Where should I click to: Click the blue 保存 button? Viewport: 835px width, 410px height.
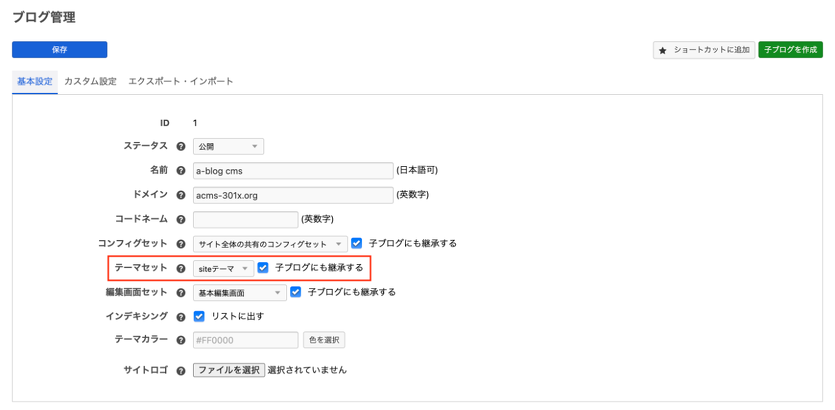point(59,49)
